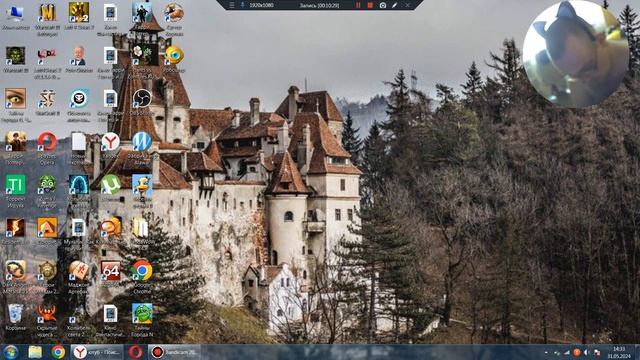Launch uTorrent from desktop
The width and height of the screenshot is (640, 360).
click(x=110, y=184)
